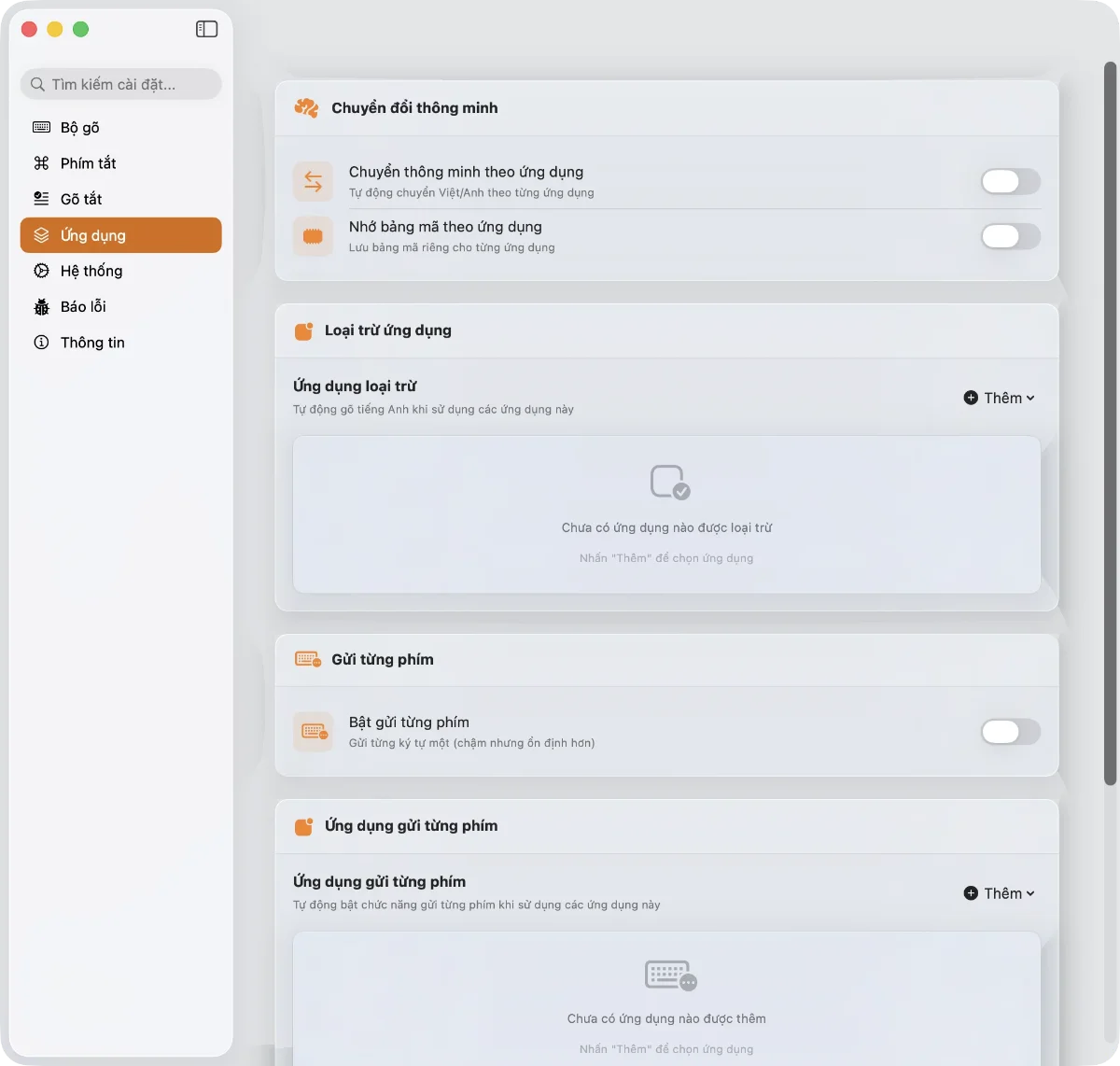Switch to the Hệ thống section

point(91,271)
